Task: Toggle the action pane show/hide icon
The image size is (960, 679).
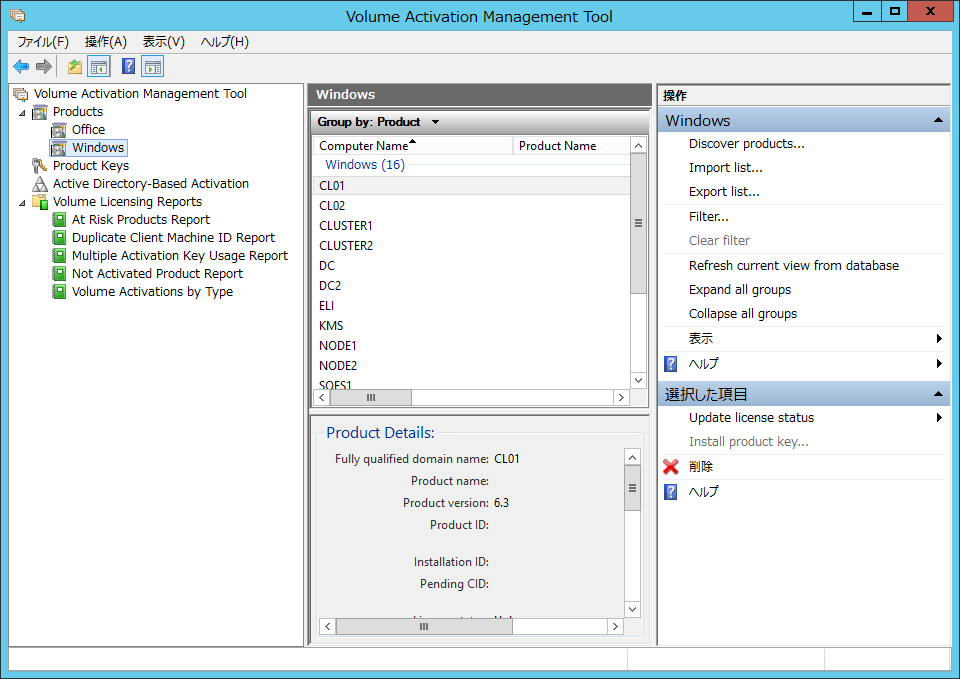Action: [x=152, y=66]
